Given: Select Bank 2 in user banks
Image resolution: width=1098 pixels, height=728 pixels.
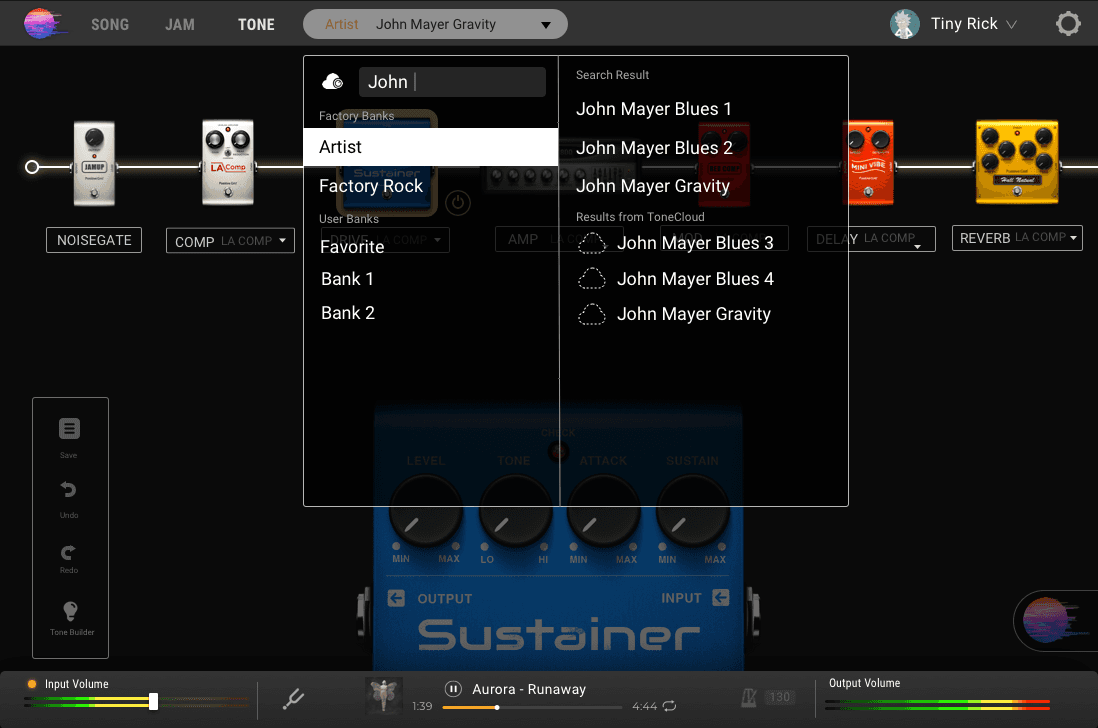Looking at the screenshot, I should pos(348,312).
